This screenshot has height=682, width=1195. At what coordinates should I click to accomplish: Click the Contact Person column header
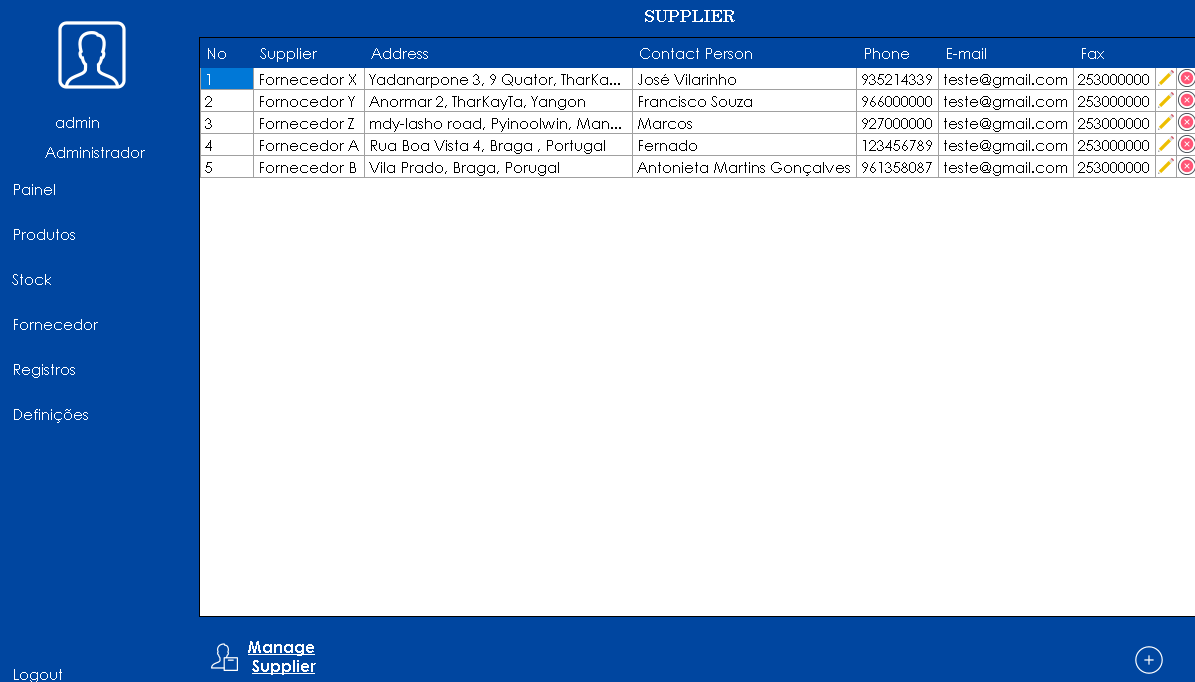pyautogui.click(x=696, y=54)
